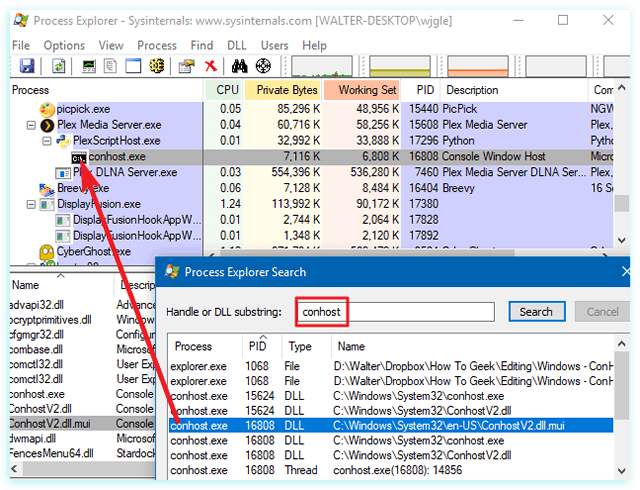Sort search results by Name column
Screen dimensions: 640x490
pyautogui.click(x=472, y=347)
